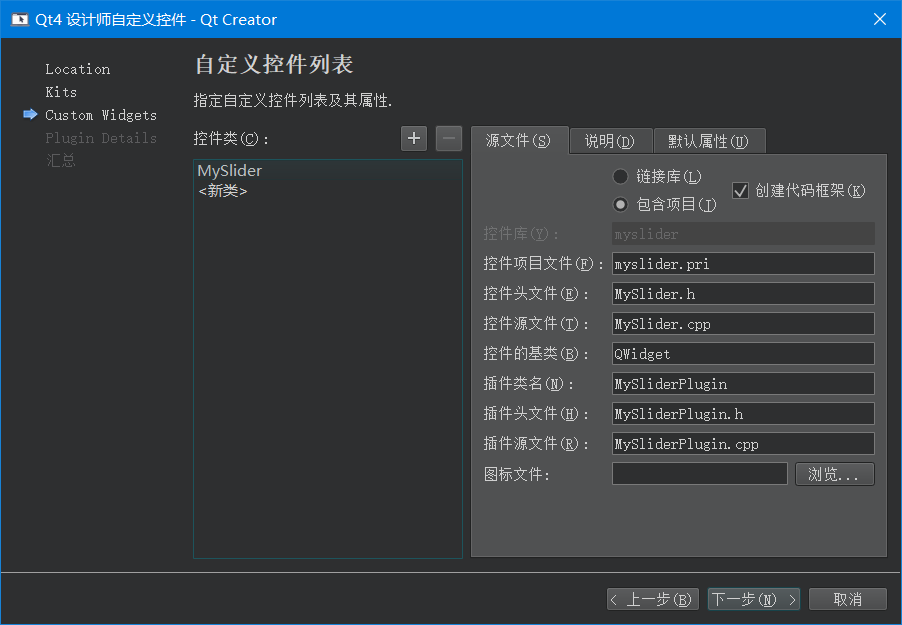
Task: Select the 链接库(L) radio option
Action: pyautogui.click(x=620, y=177)
